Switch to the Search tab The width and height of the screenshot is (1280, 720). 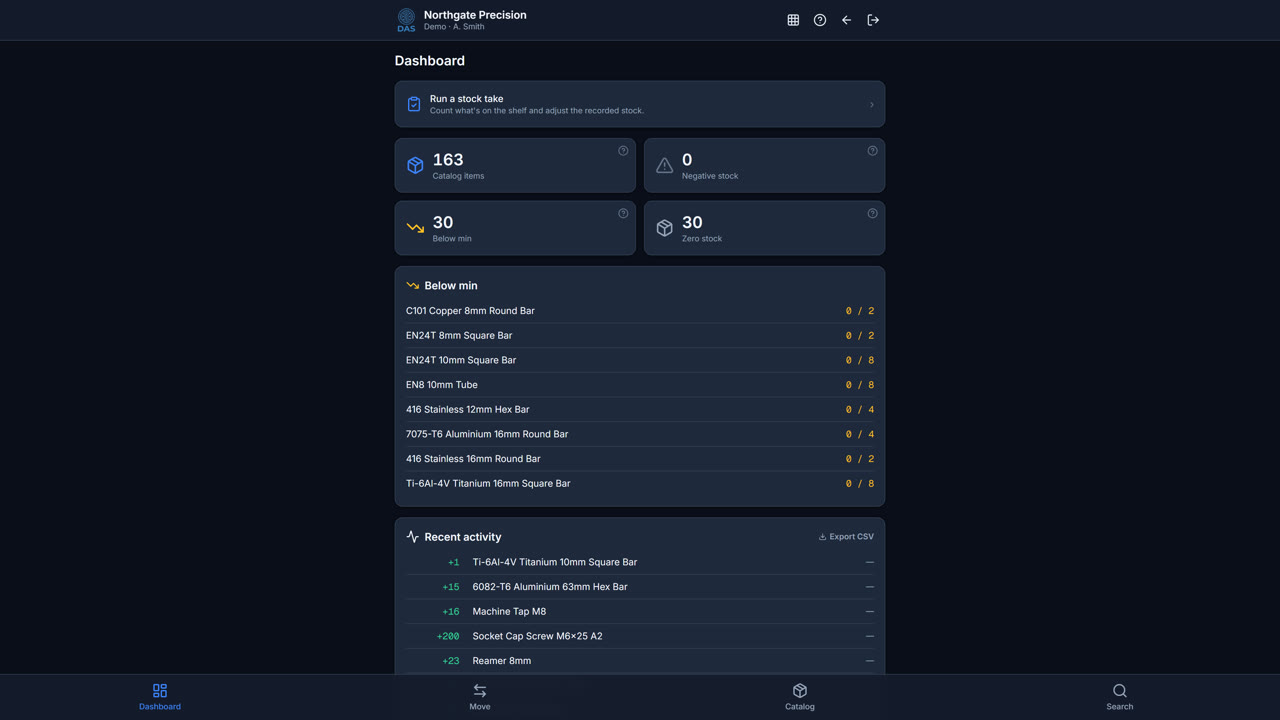coord(1120,697)
